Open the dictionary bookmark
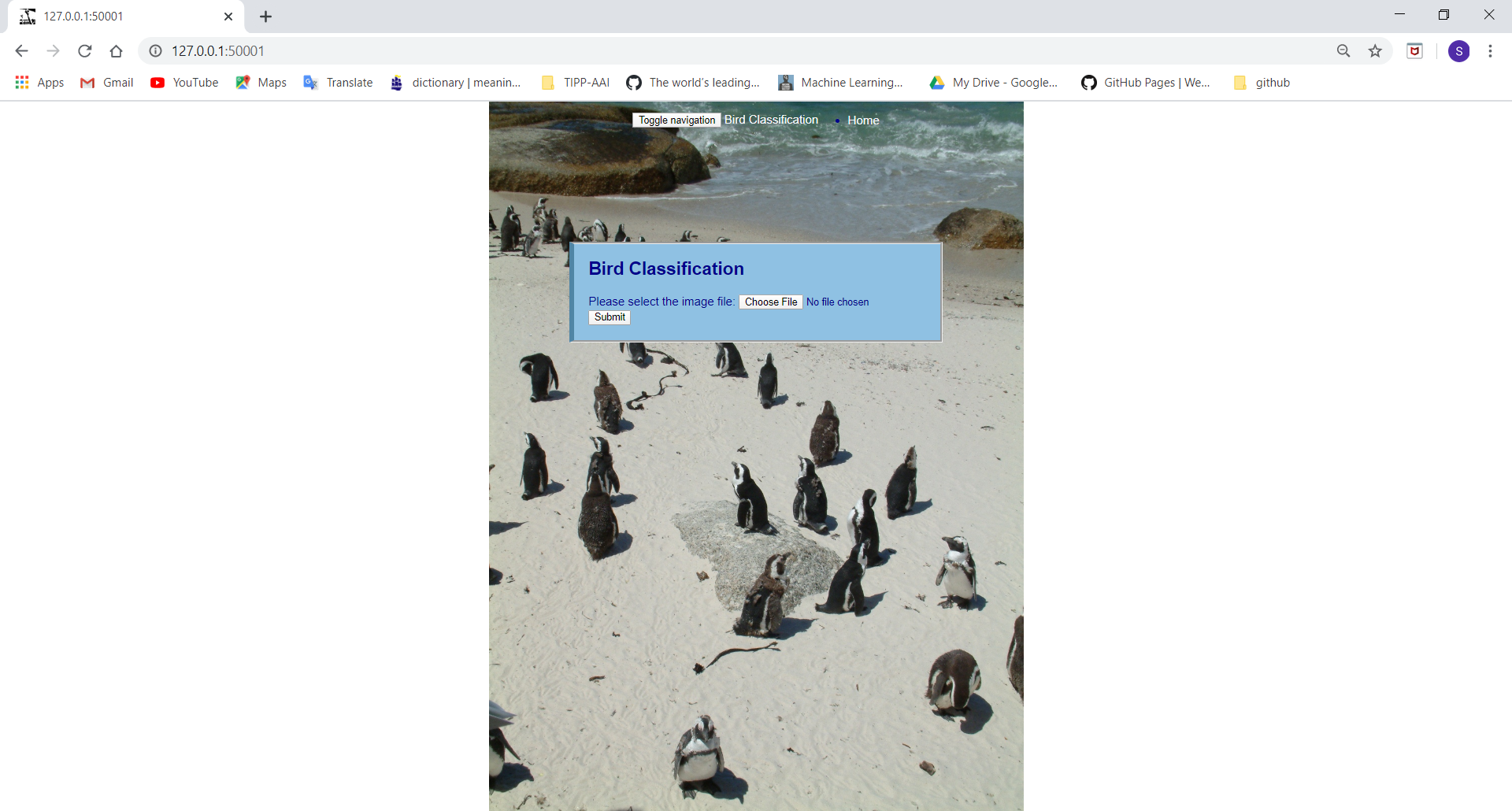This screenshot has width=1512, height=811. pyautogui.click(x=456, y=83)
